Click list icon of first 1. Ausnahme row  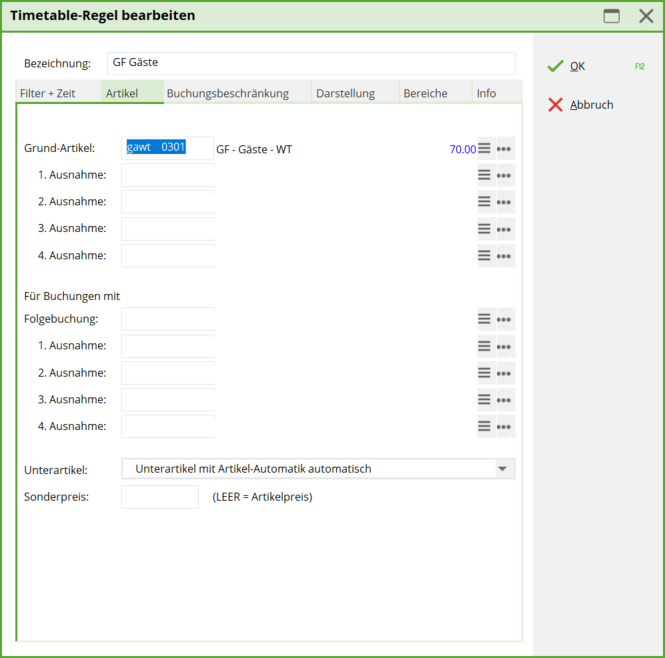pos(485,175)
